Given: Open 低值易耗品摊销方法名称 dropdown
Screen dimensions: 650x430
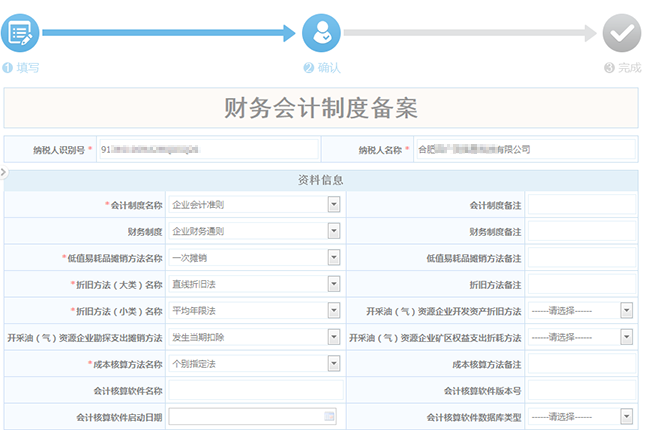Looking at the screenshot, I should (x=334, y=258).
